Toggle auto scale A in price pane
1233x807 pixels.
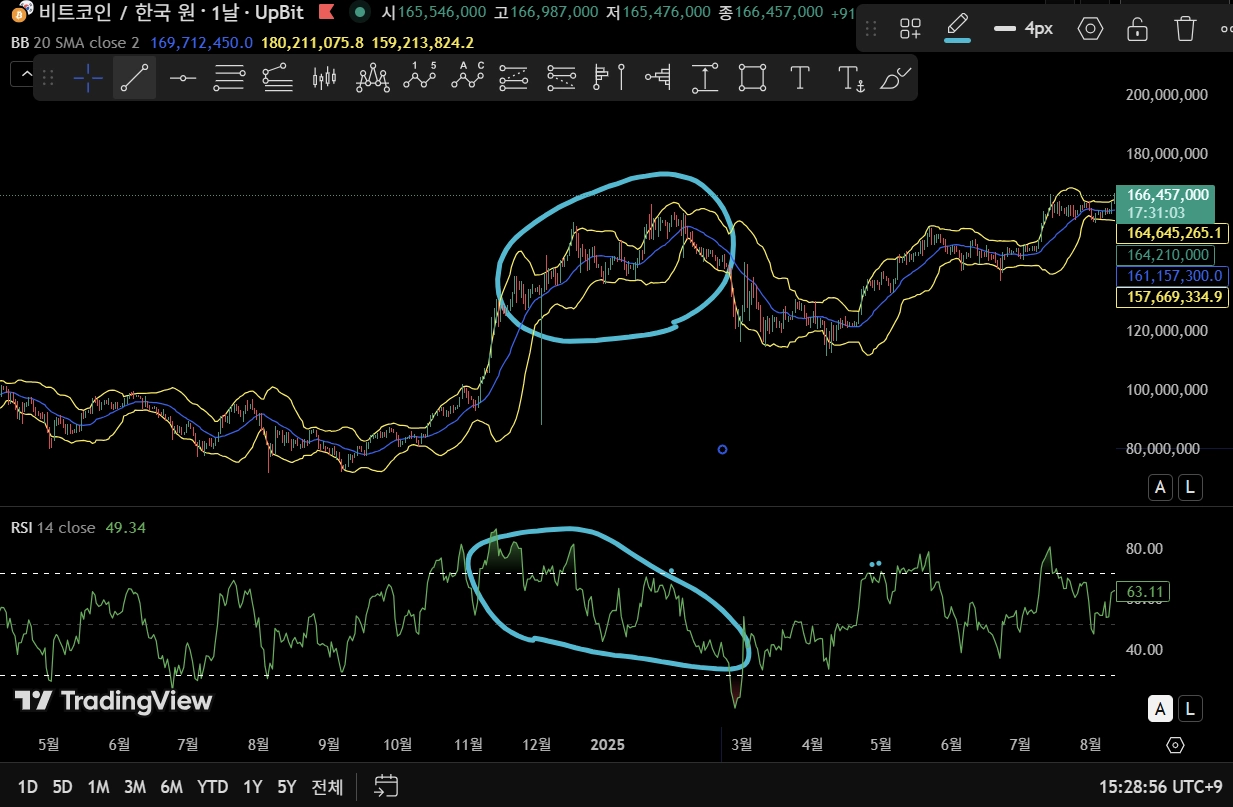1160,488
